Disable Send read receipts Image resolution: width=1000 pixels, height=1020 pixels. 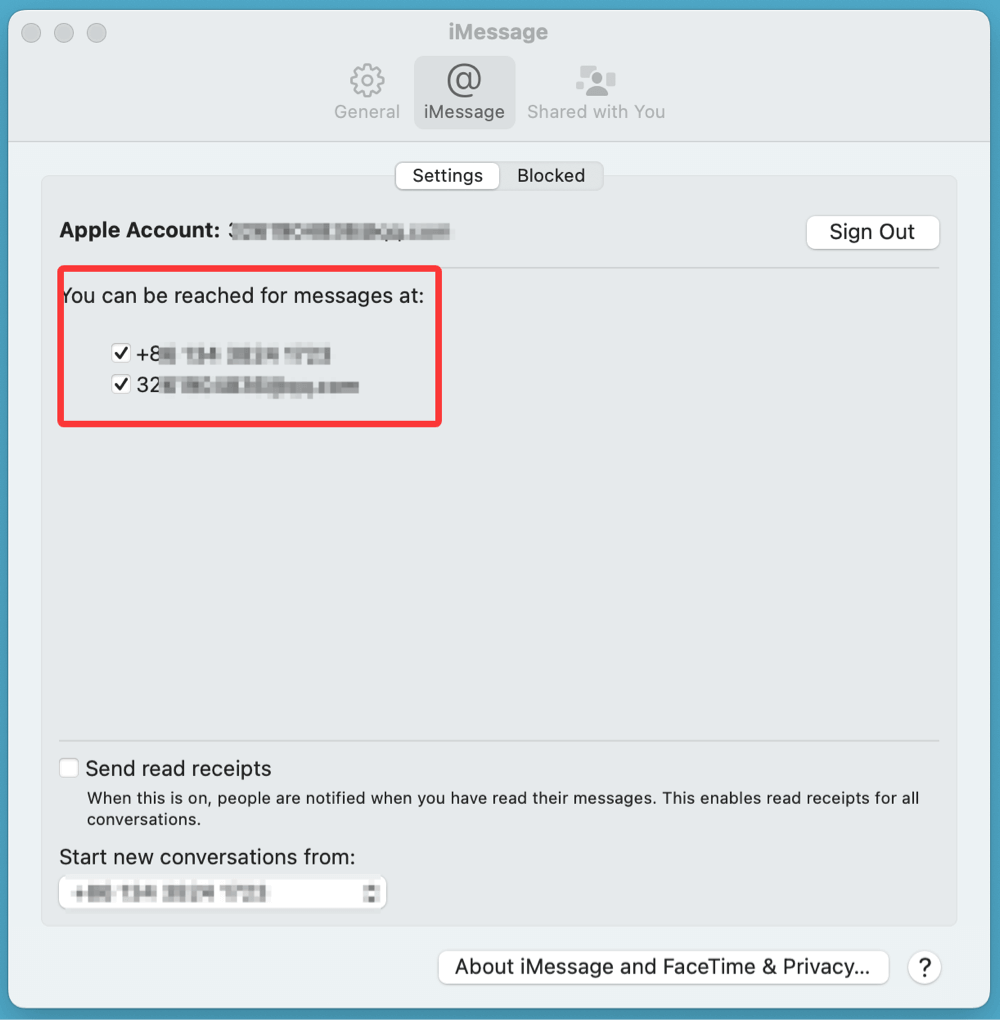click(68, 768)
